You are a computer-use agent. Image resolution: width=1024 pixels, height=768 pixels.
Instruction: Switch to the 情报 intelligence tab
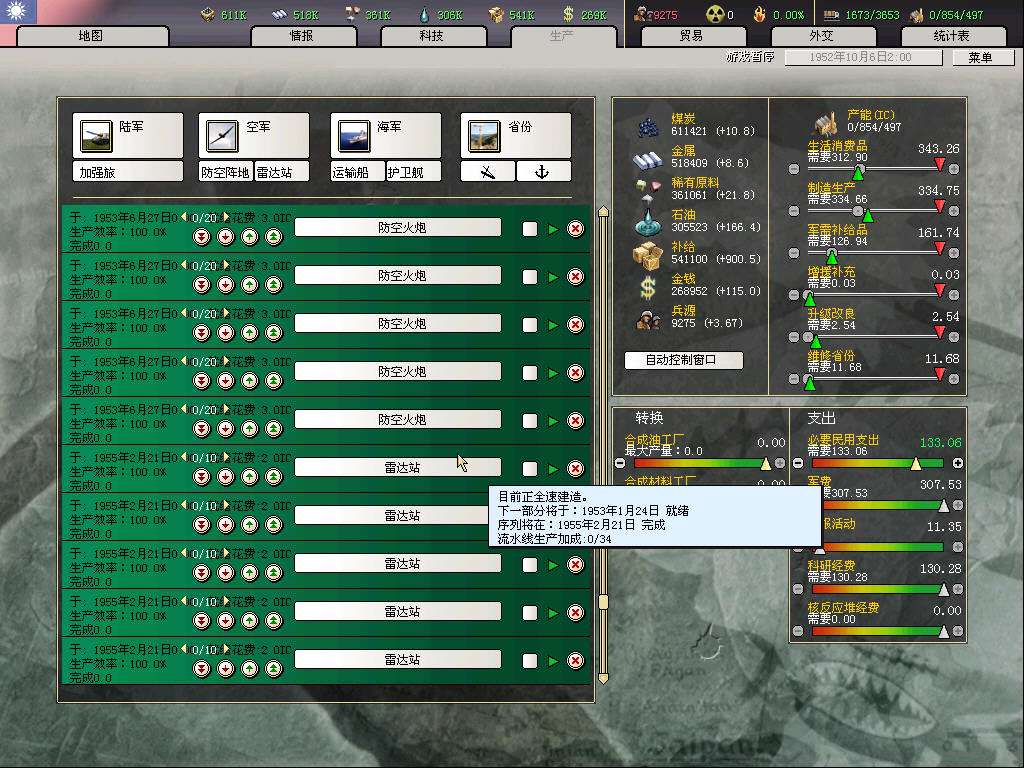click(x=302, y=36)
